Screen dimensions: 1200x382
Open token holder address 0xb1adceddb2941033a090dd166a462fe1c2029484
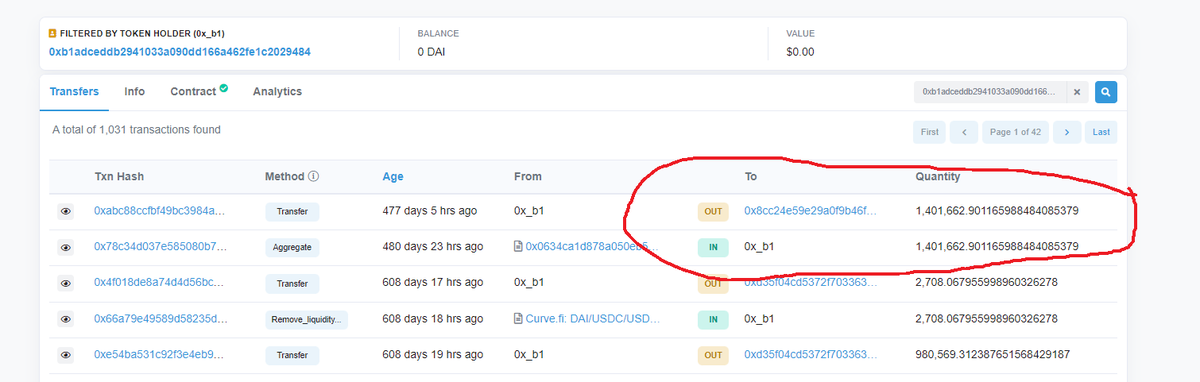coord(179,51)
